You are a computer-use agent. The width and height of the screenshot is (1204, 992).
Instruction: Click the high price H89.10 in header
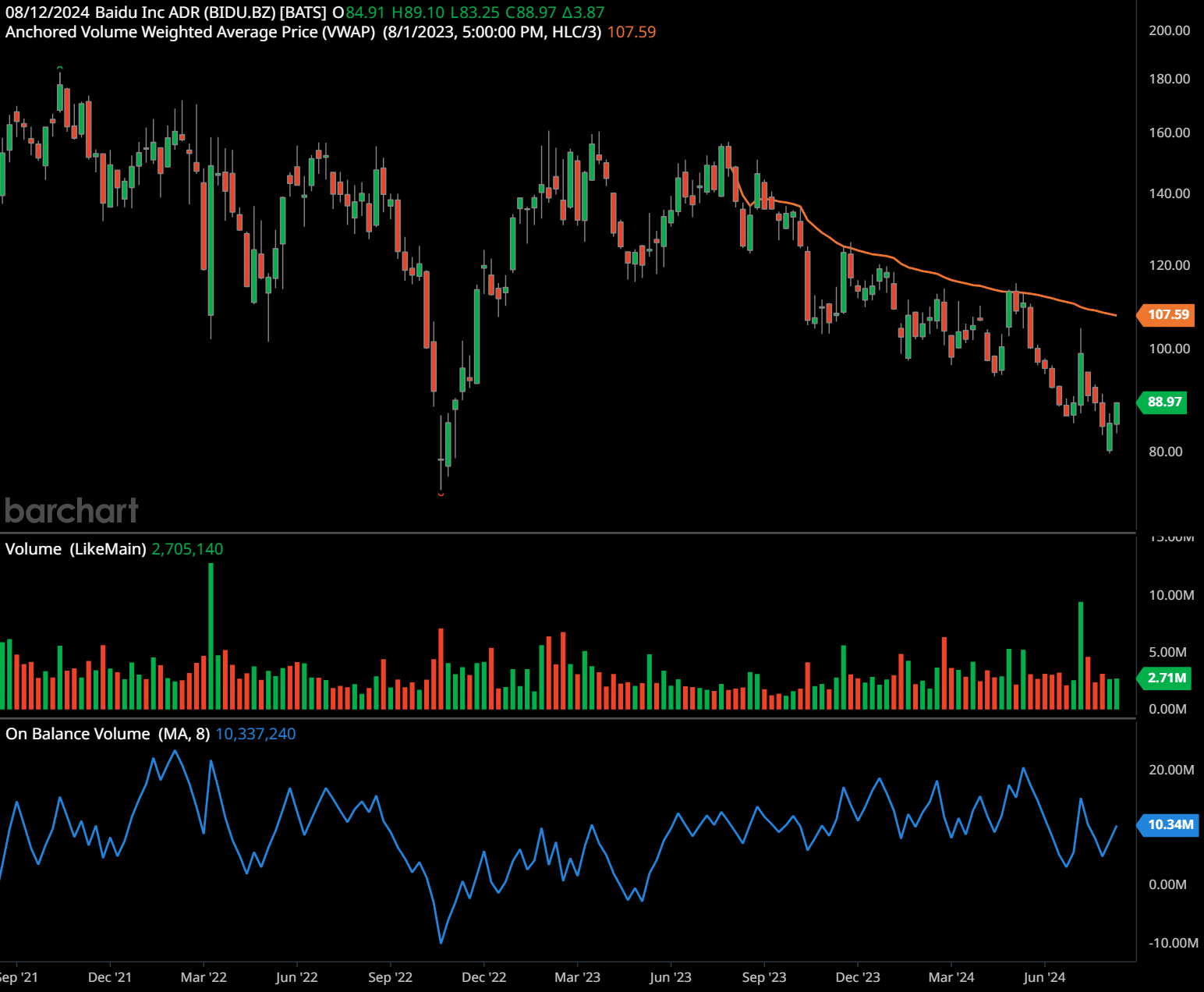pyautogui.click(x=417, y=12)
